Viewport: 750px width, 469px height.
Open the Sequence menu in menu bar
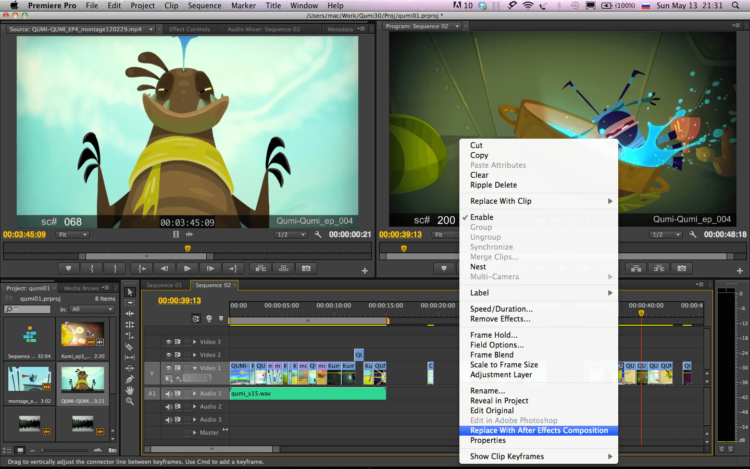[204, 6]
